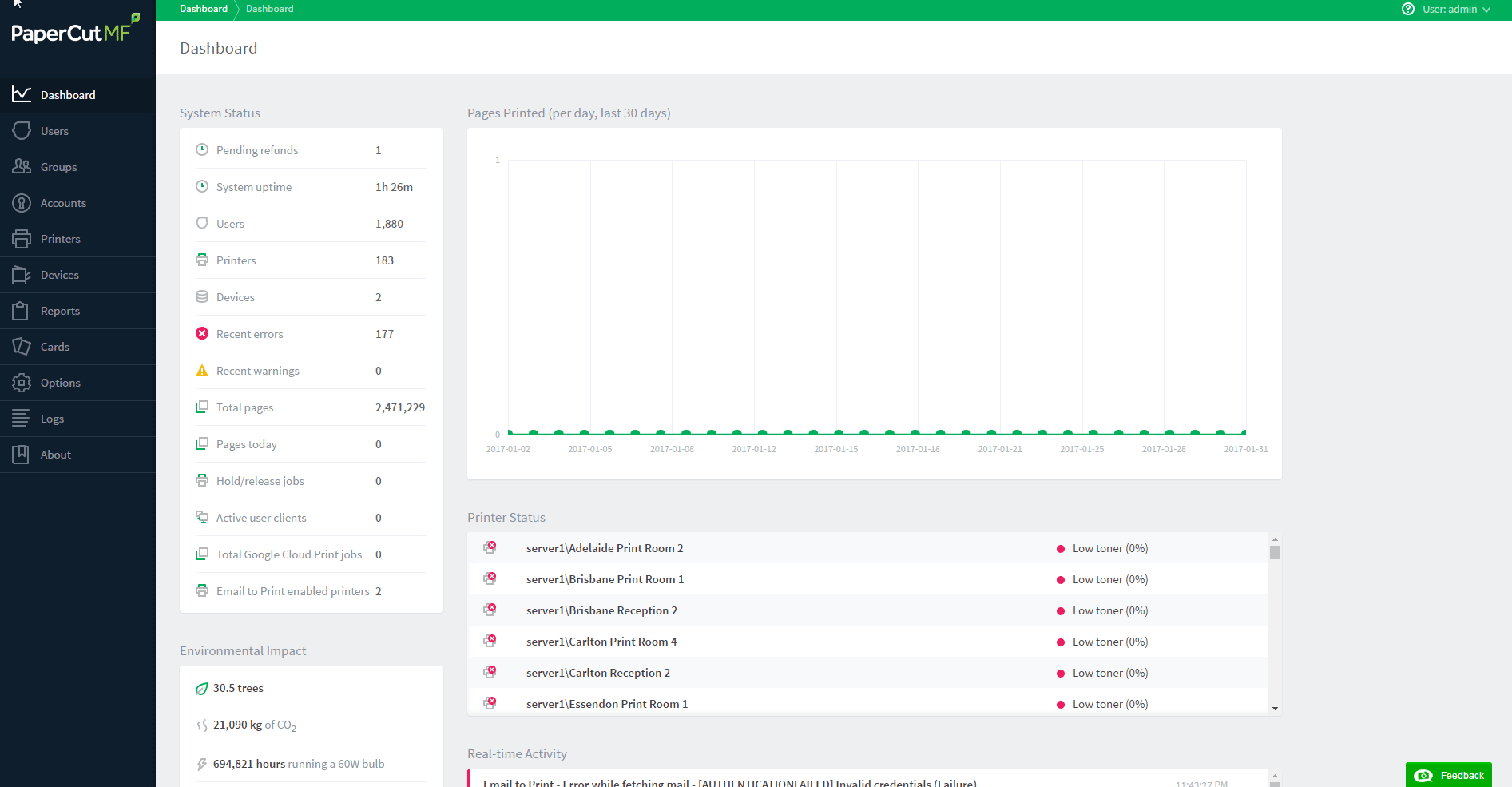Click the System uptime clock icon
The height and width of the screenshot is (787, 1512).
pyautogui.click(x=202, y=186)
